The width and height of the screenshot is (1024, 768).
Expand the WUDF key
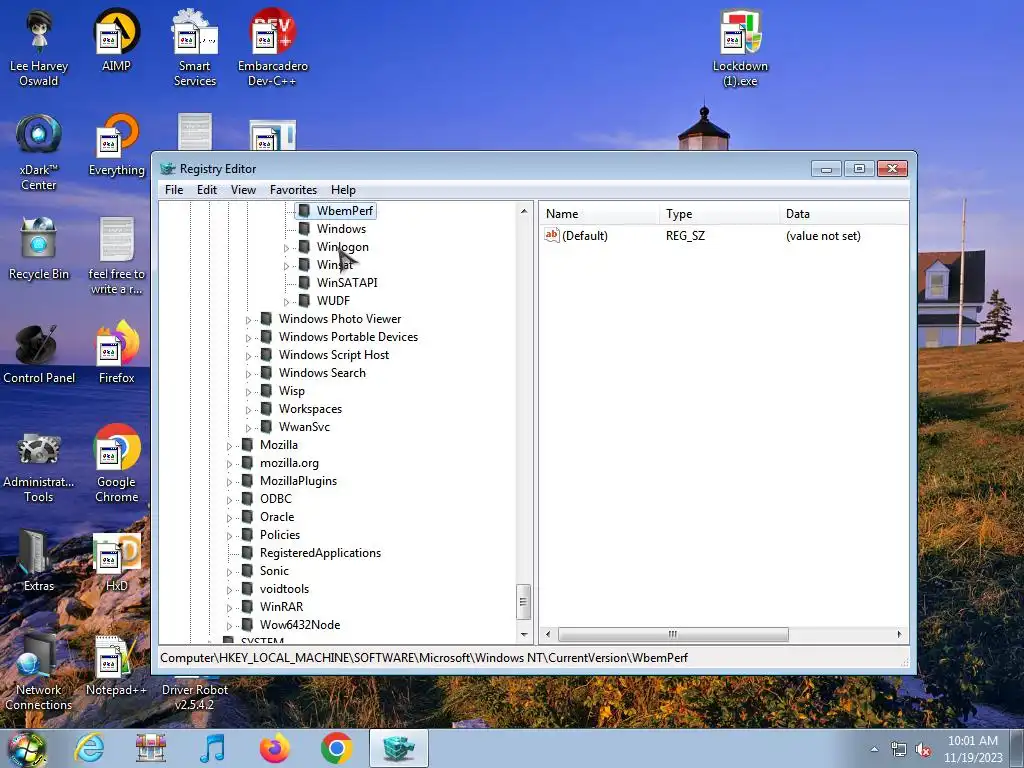[286, 302]
